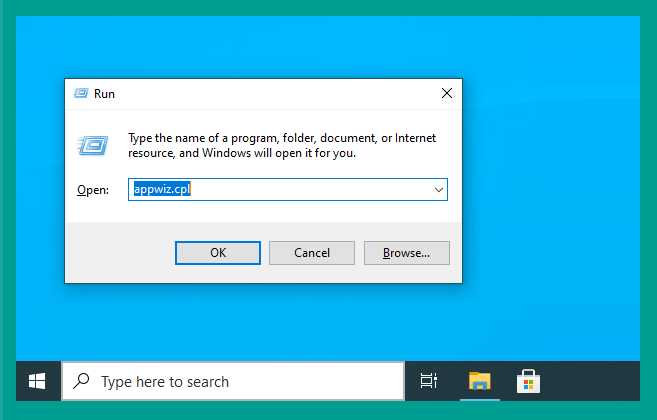This screenshot has width=657, height=420.
Task: Launch File Explorer from the taskbar
Action: click(x=480, y=381)
